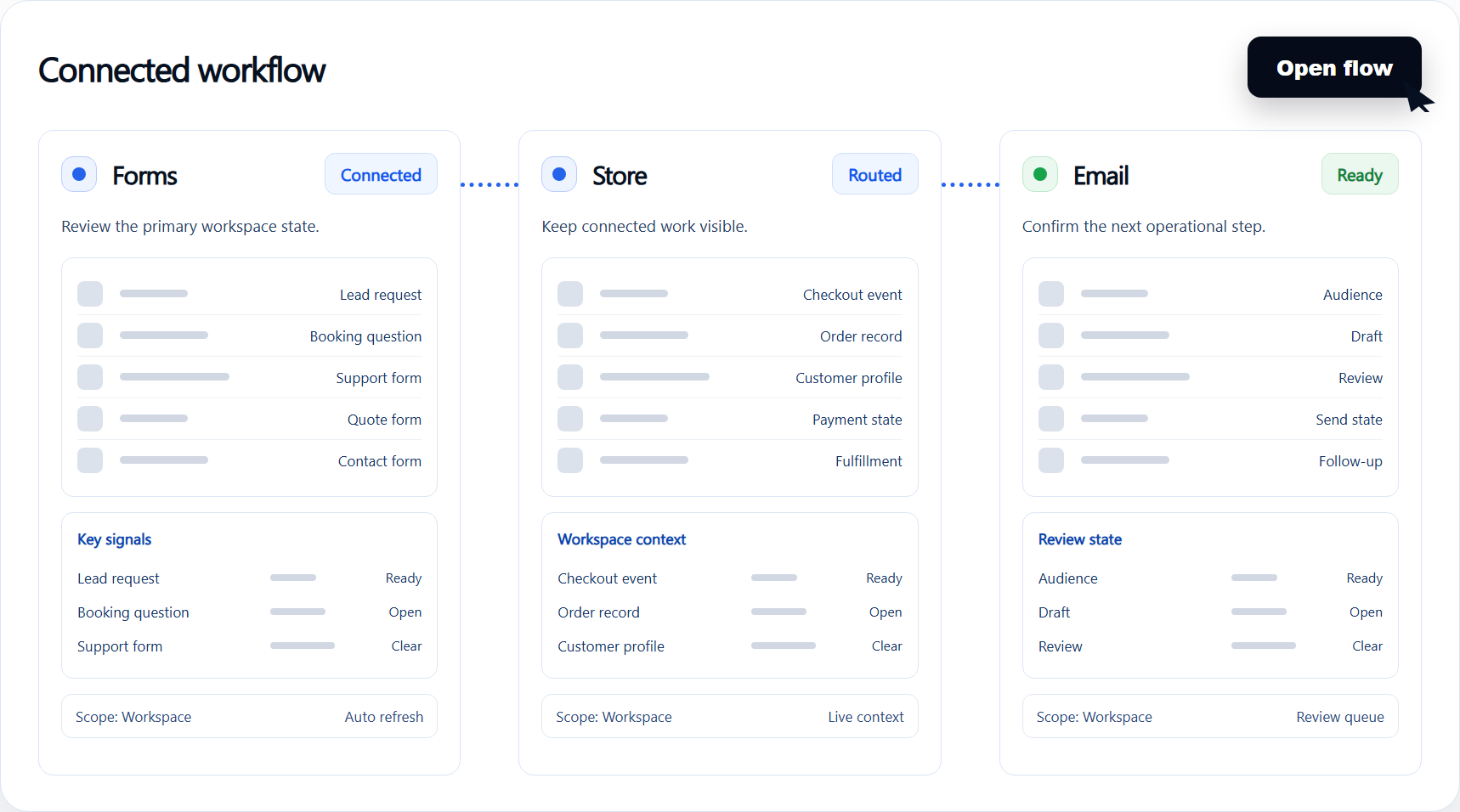
Task: Click Review's Clear status in Review state
Action: point(1367,646)
